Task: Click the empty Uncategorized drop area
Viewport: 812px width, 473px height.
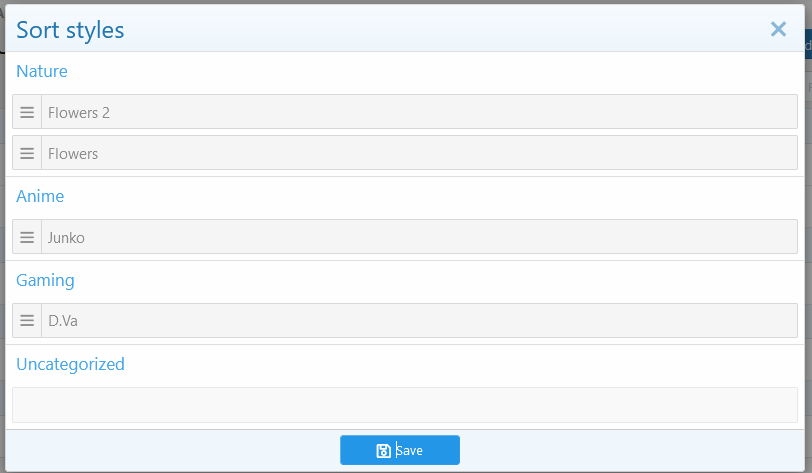Action: pyautogui.click(x=405, y=405)
